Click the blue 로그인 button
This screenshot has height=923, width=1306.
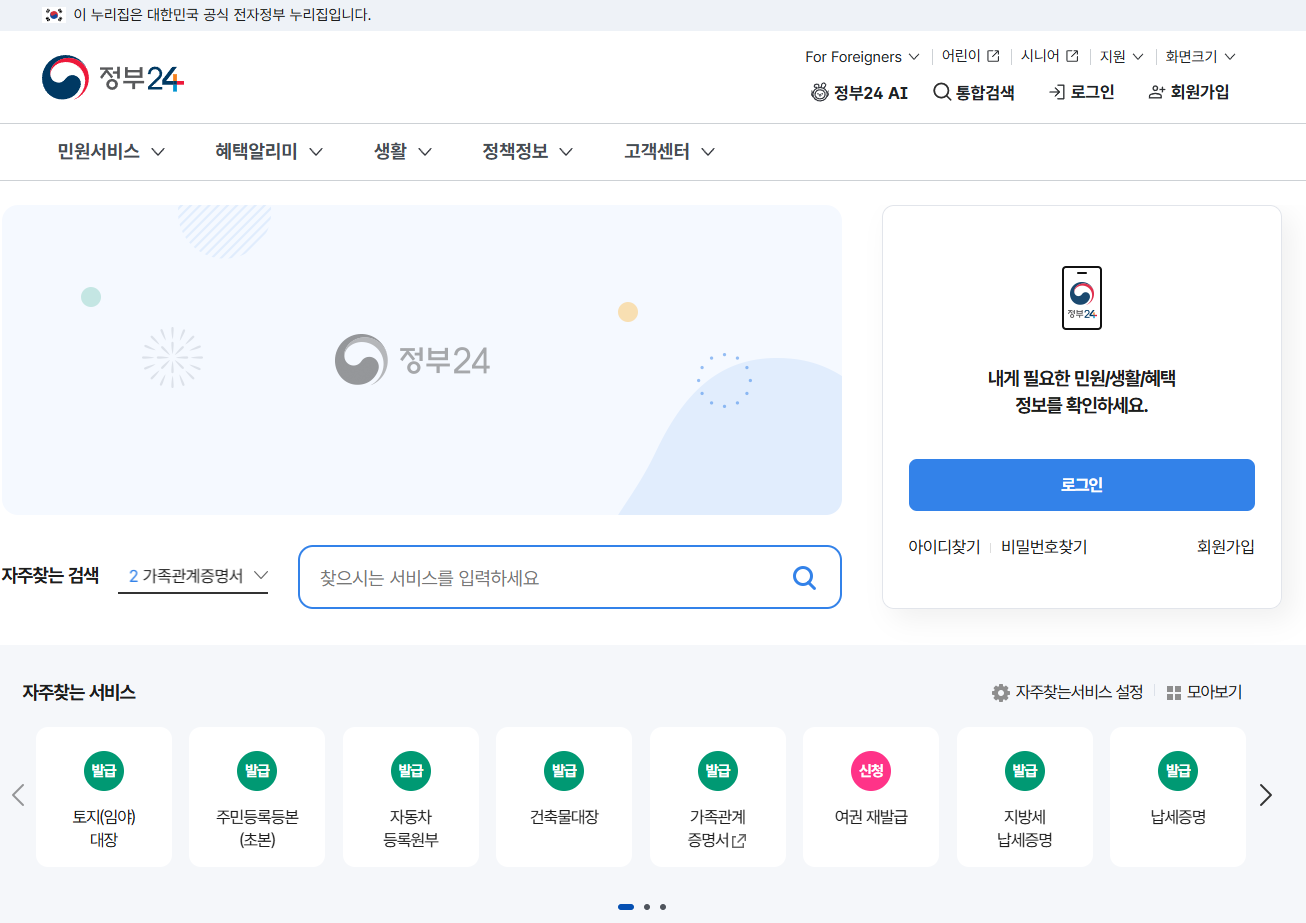[1081, 485]
